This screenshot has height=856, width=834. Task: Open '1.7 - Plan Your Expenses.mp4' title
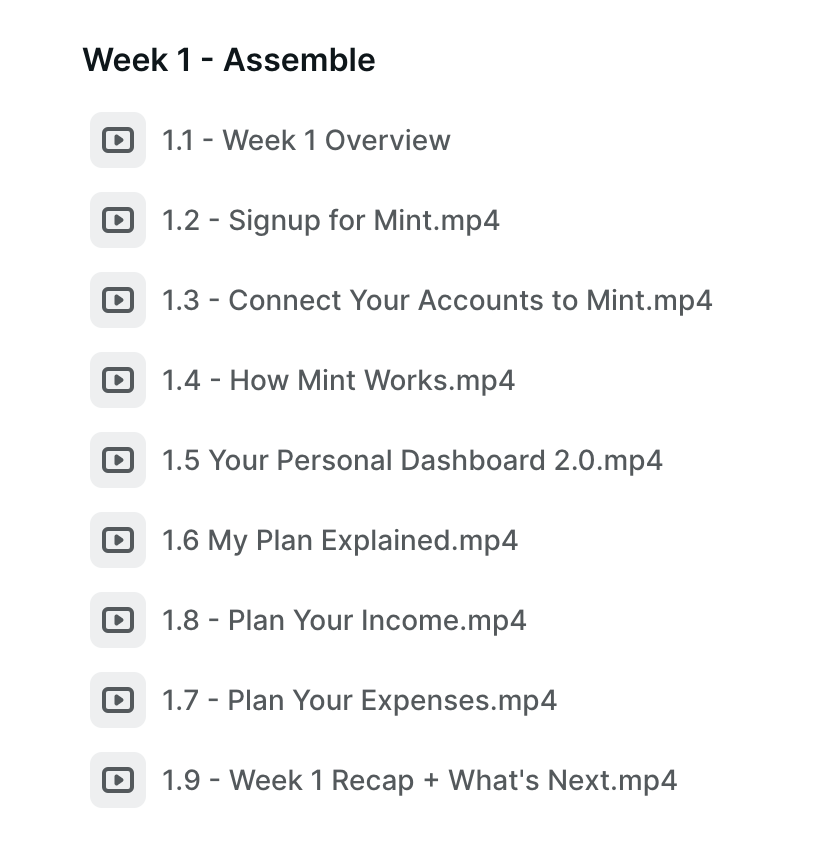pyautogui.click(x=359, y=700)
